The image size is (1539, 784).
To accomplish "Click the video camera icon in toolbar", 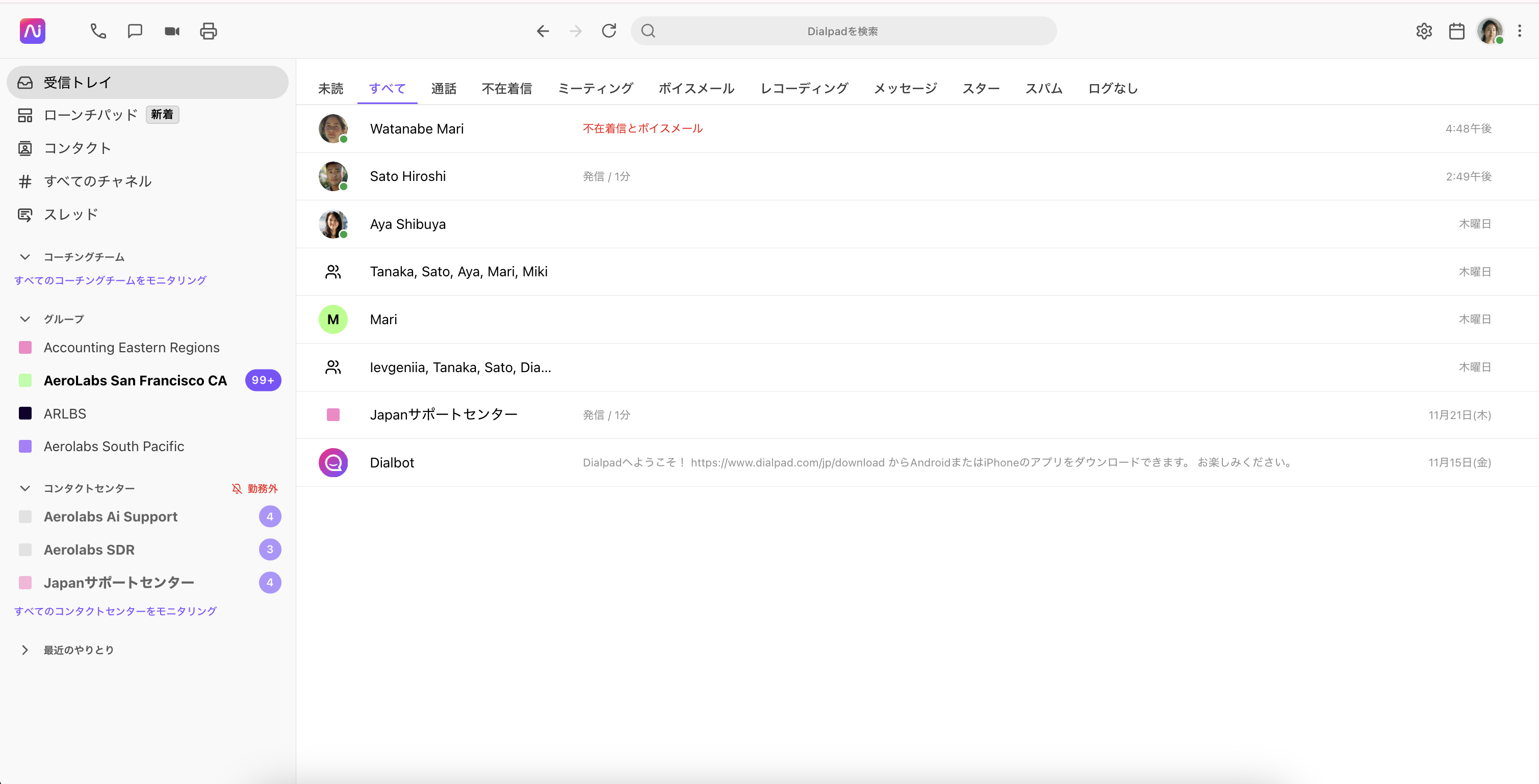I will pos(171,31).
